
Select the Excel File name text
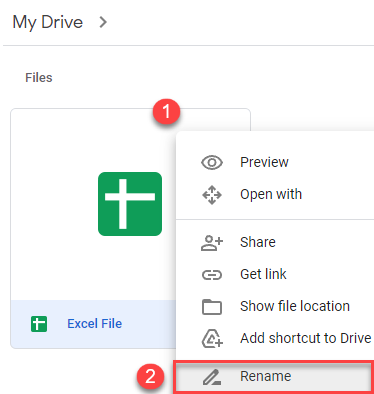click(95, 324)
